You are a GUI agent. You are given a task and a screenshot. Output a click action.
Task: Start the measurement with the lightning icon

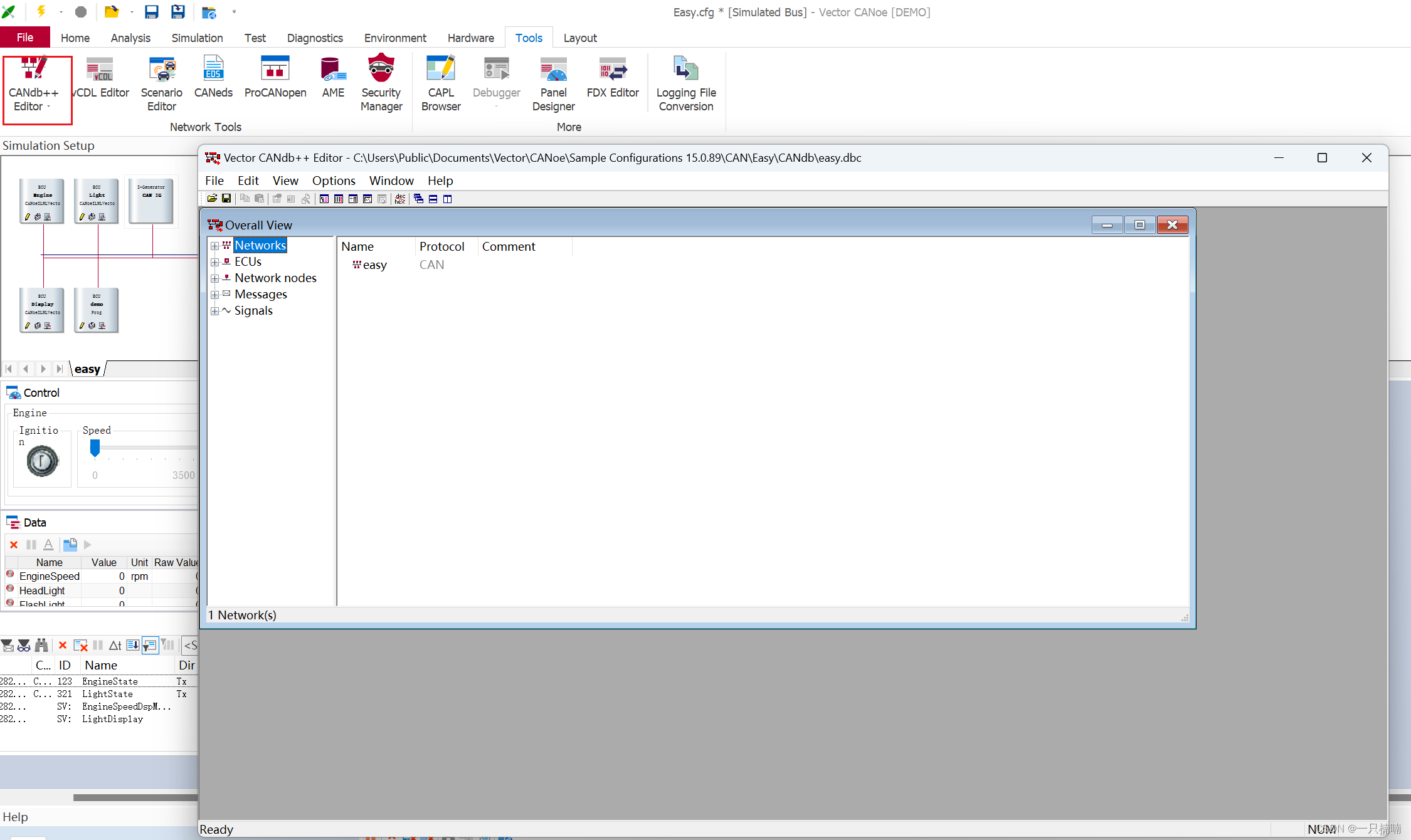(41, 11)
